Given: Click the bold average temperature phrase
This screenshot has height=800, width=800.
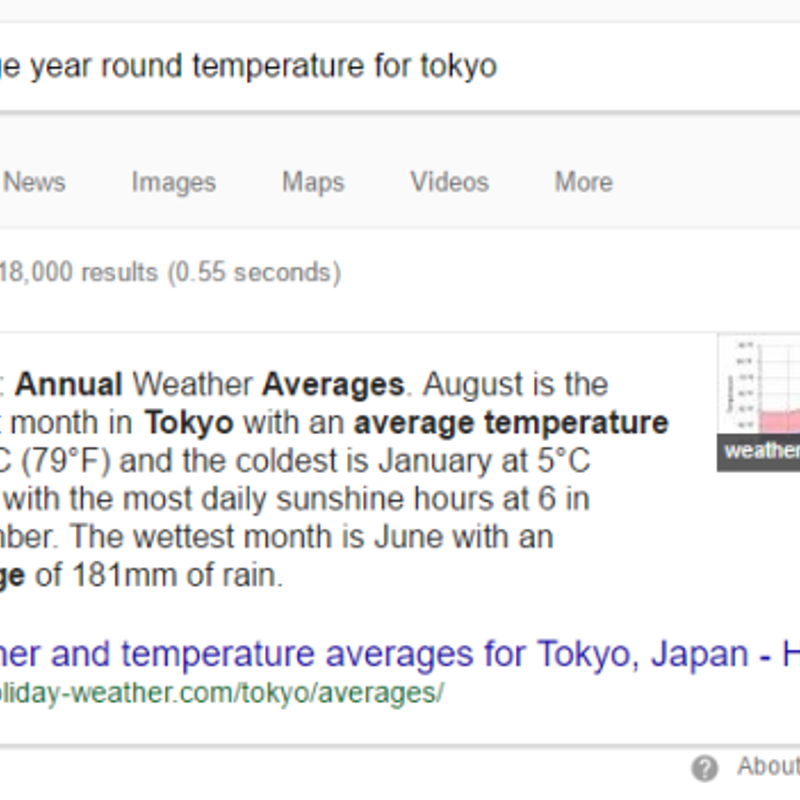Looking at the screenshot, I should 511,423.
